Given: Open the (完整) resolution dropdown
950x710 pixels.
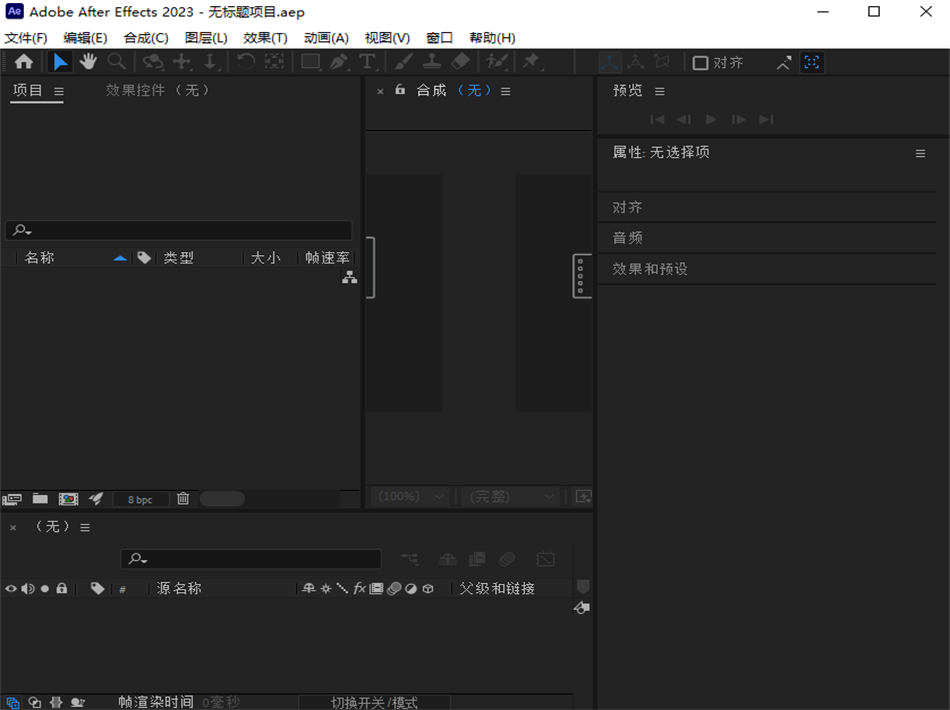Looking at the screenshot, I should (x=511, y=497).
